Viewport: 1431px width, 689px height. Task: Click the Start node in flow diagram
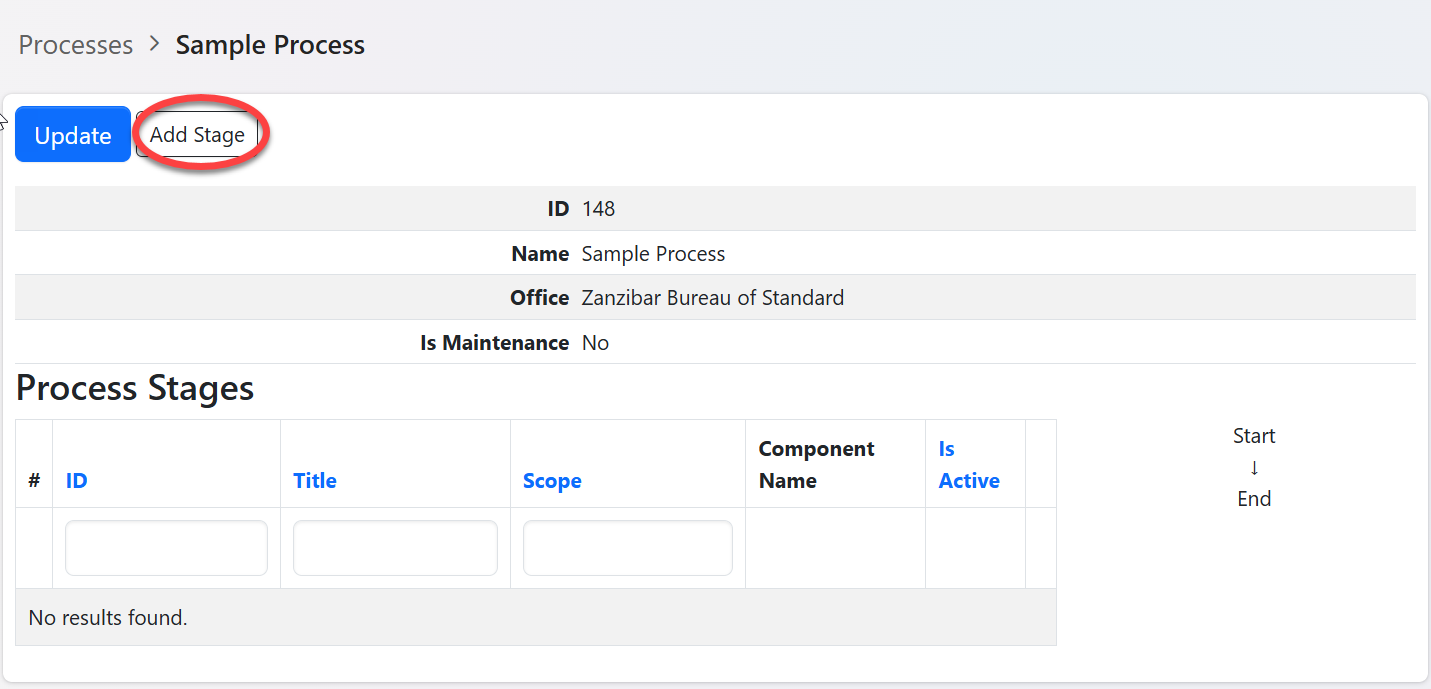point(1254,436)
